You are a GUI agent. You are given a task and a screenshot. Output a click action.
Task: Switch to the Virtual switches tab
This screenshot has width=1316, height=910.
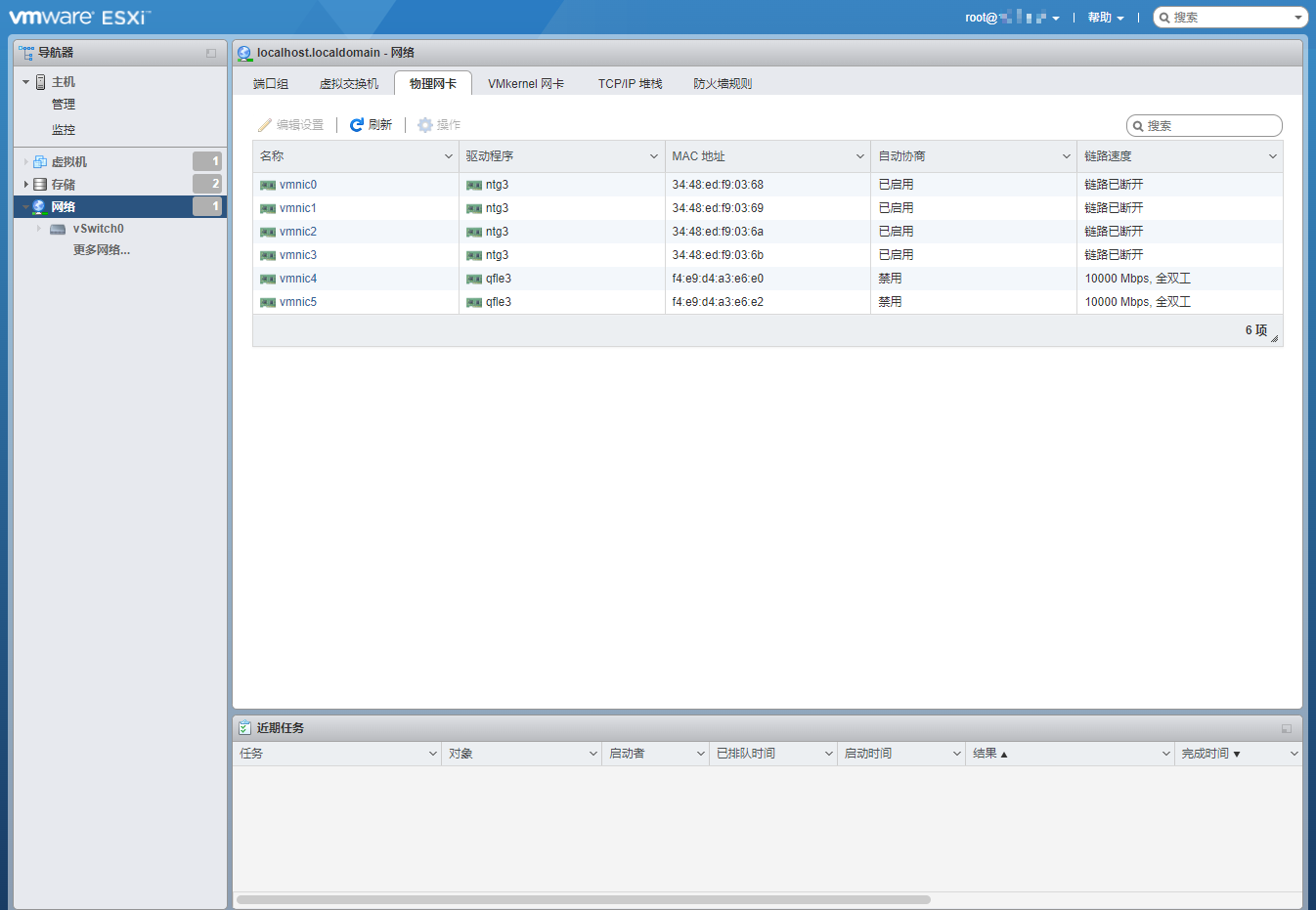coord(349,84)
